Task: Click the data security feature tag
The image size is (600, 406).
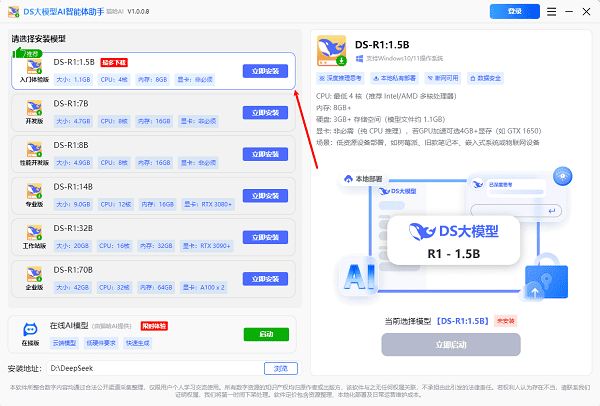Action: click(485, 78)
